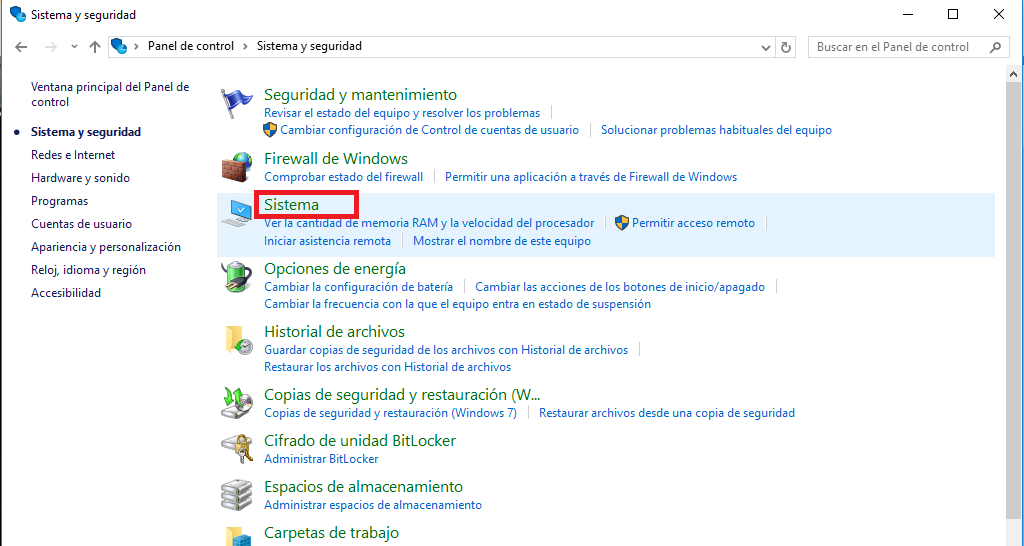Open Ventana principal del Panel de control

(x=110, y=94)
